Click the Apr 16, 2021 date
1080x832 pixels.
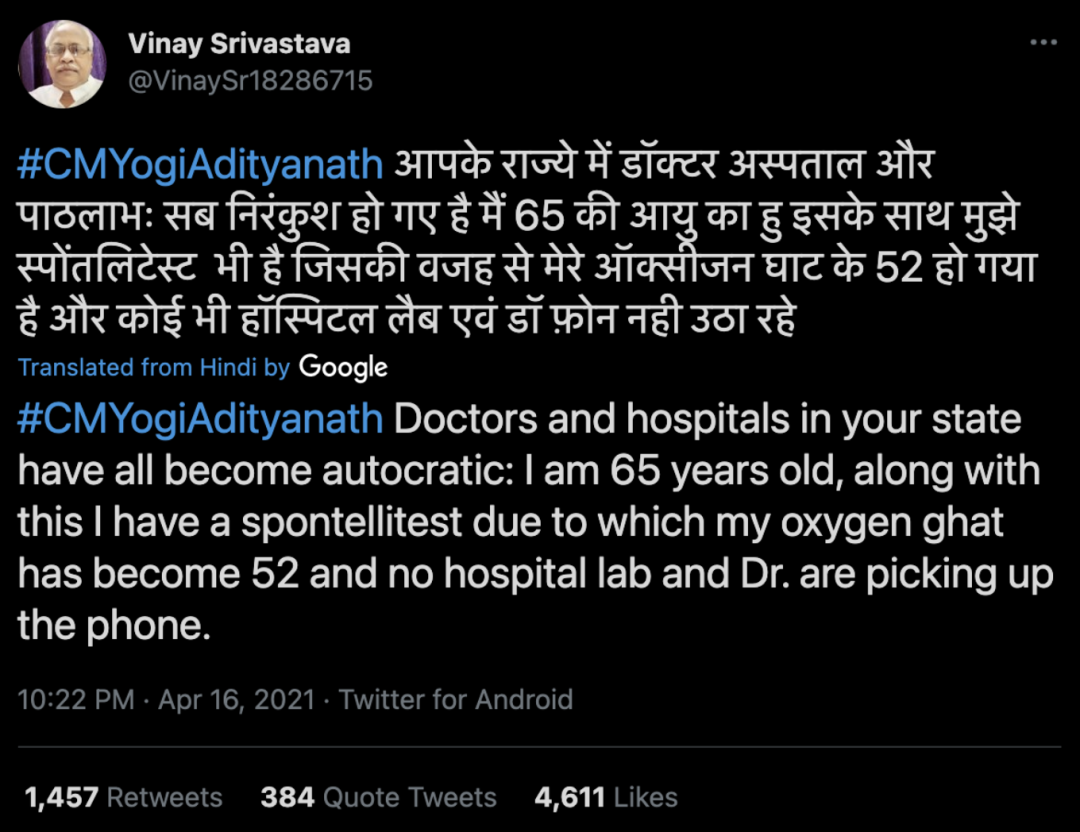[236, 699]
